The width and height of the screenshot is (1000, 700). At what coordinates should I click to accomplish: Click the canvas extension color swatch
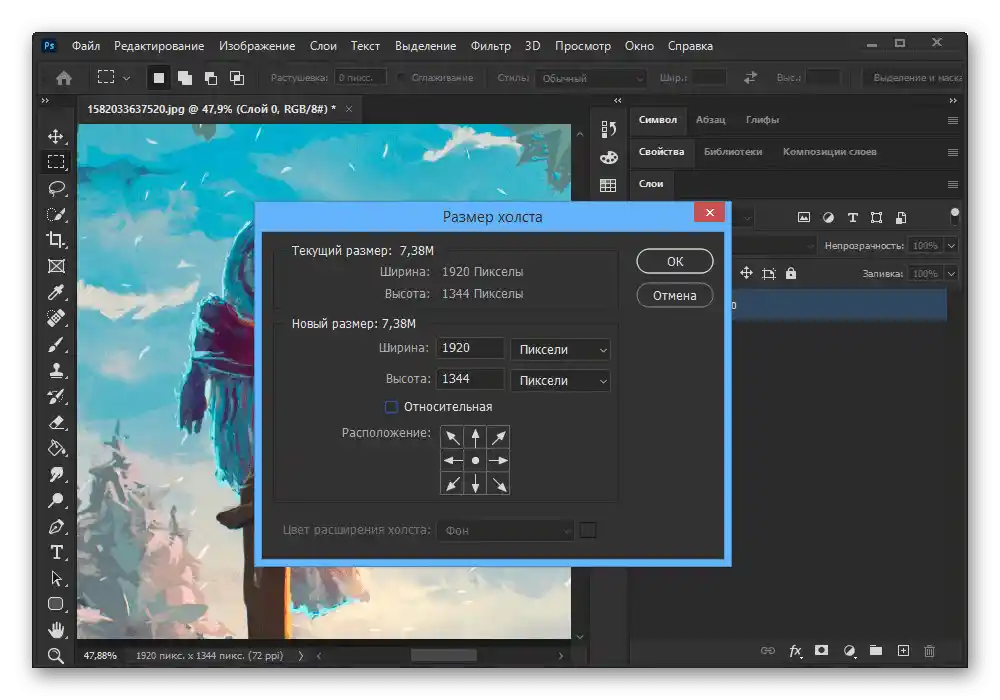pyautogui.click(x=588, y=530)
